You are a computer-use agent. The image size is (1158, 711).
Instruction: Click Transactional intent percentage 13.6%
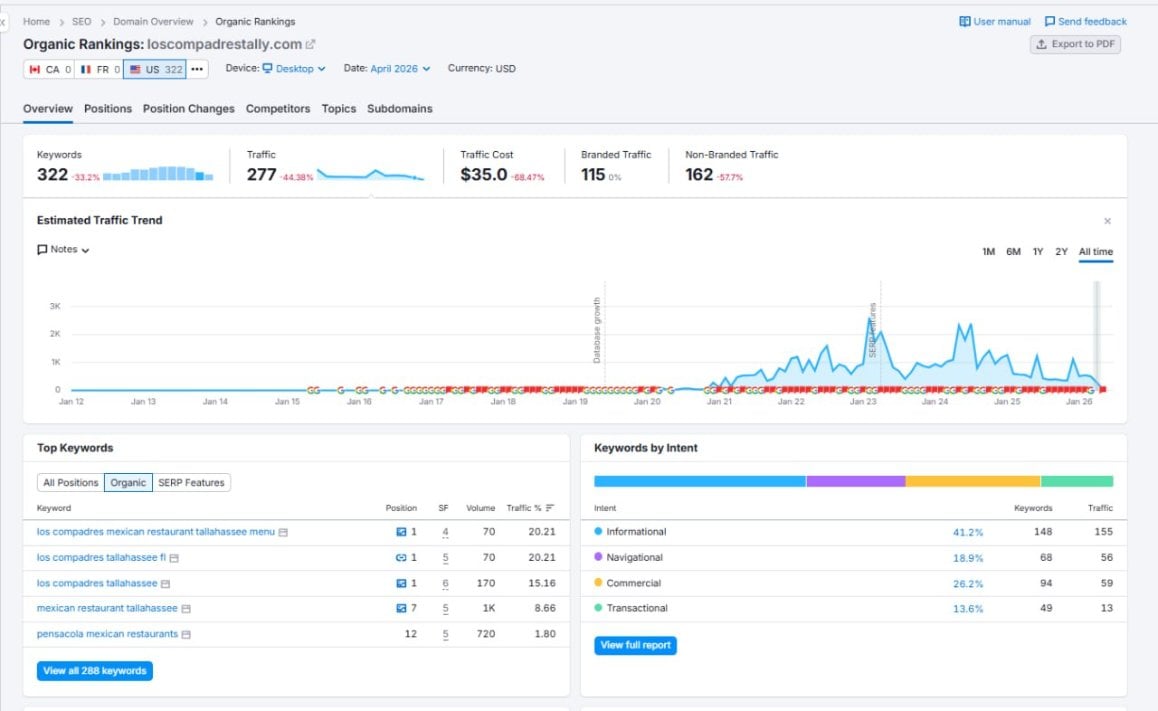pos(967,609)
